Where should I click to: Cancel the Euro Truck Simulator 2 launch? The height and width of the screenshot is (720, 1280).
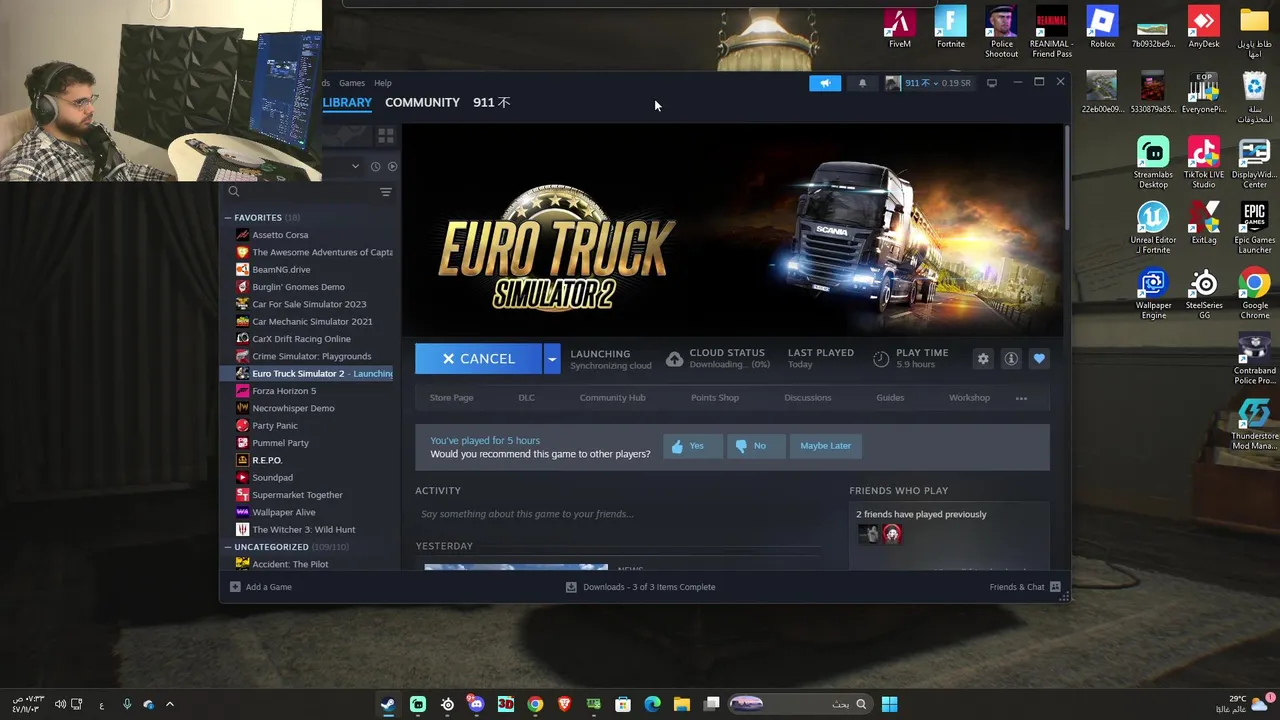(478, 359)
